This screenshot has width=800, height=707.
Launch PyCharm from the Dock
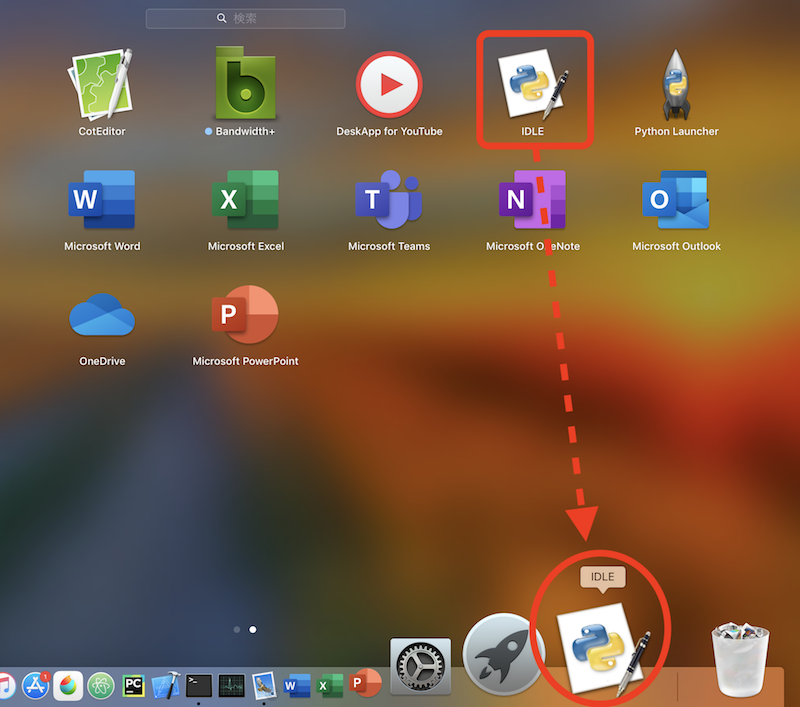pos(133,685)
